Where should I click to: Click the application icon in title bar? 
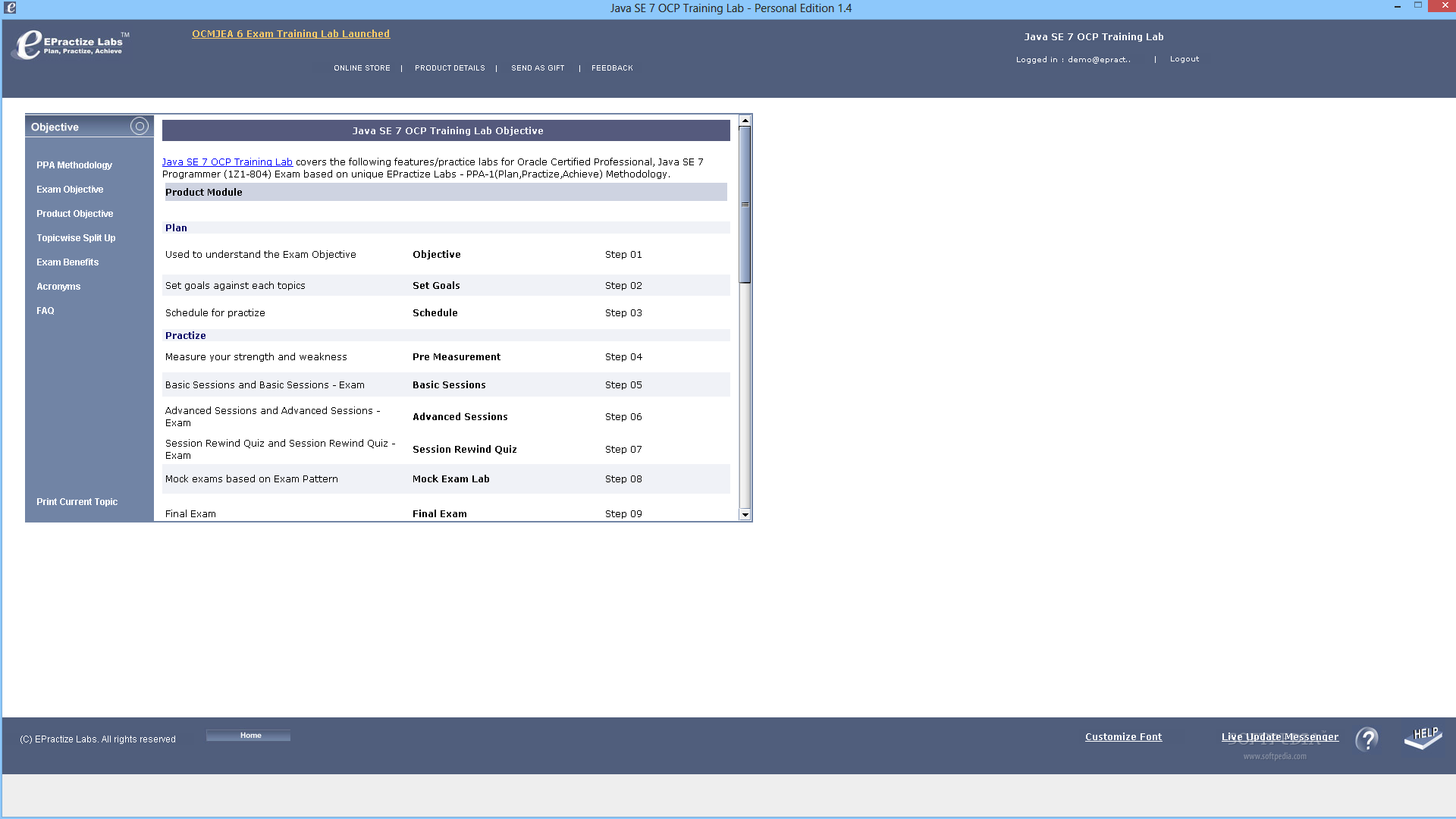click(x=10, y=8)
